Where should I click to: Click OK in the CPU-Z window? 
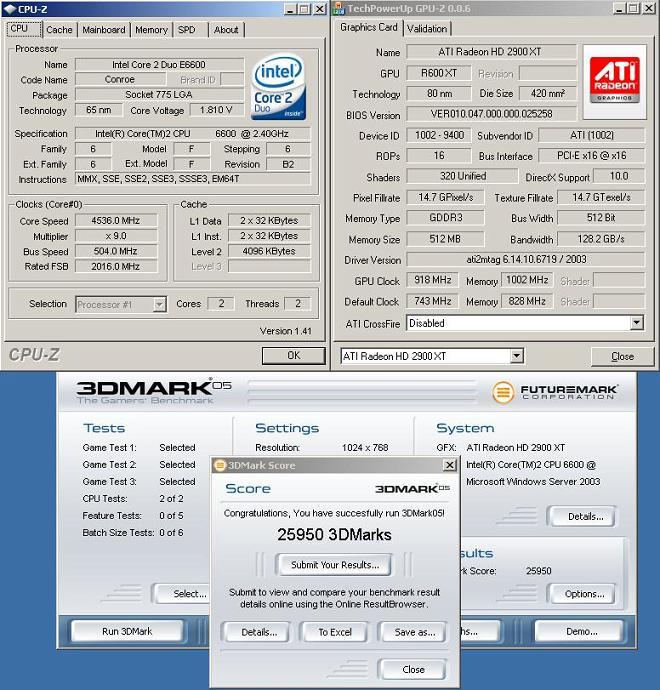[293, 356]
